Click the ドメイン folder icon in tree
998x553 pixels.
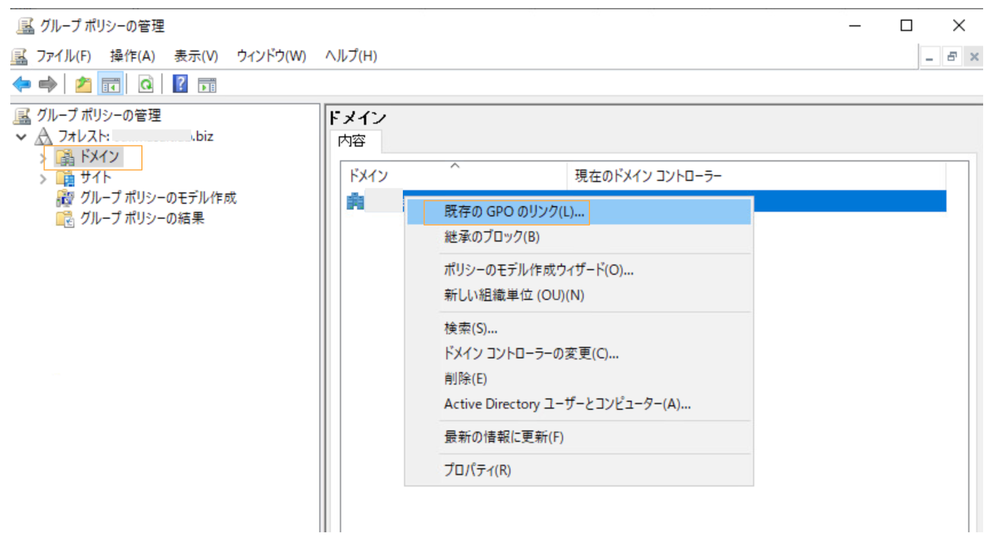(65, 157)
